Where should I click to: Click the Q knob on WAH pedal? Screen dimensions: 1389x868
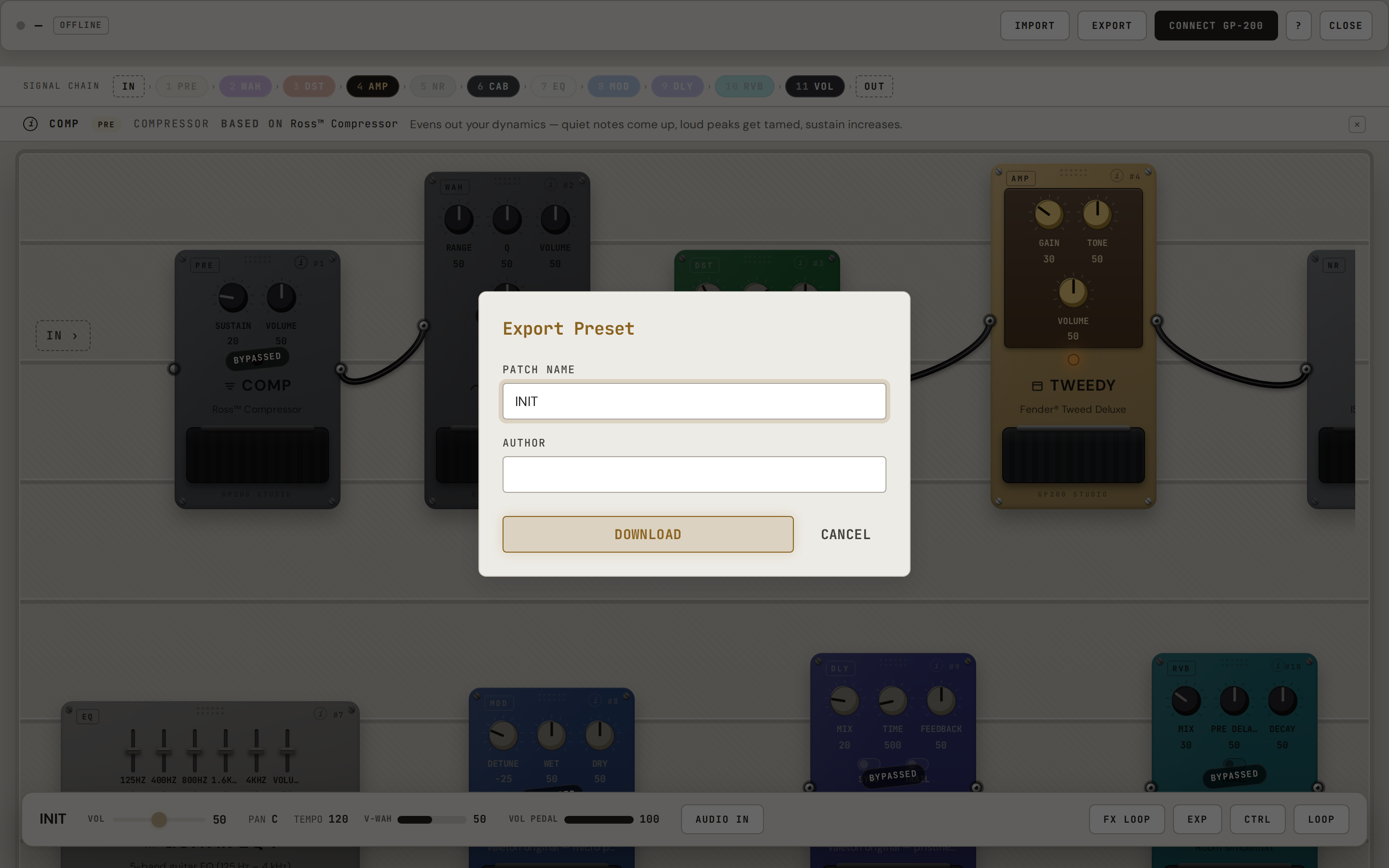click(x=507, y=219)
